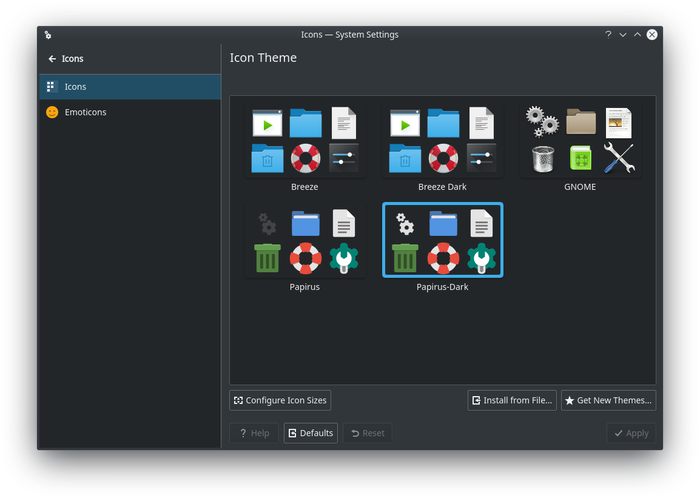Image resolution: width=700 pixels, height=498 pixels.
Task: Click the Papirus-Dark theme preview
Action: click(442, 241)
